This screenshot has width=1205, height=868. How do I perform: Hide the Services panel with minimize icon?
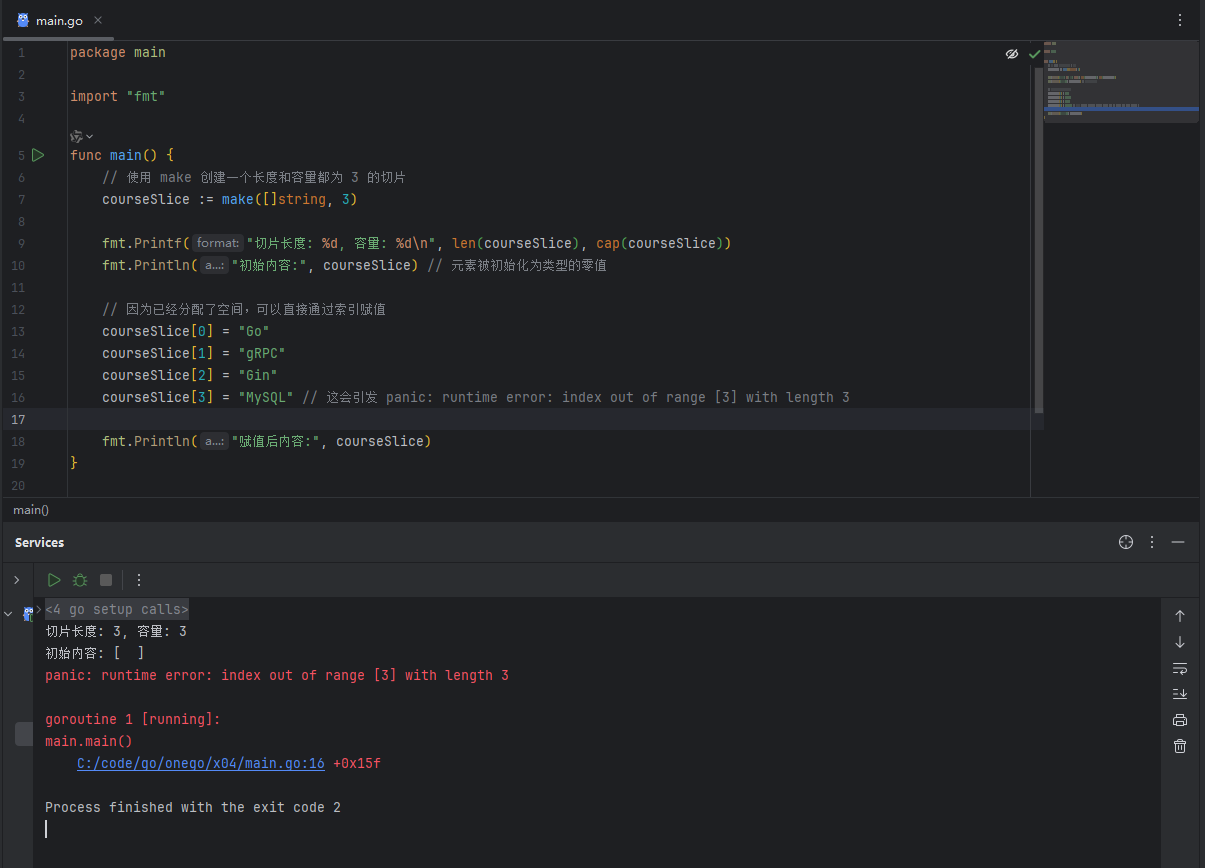click(1178, 542)
